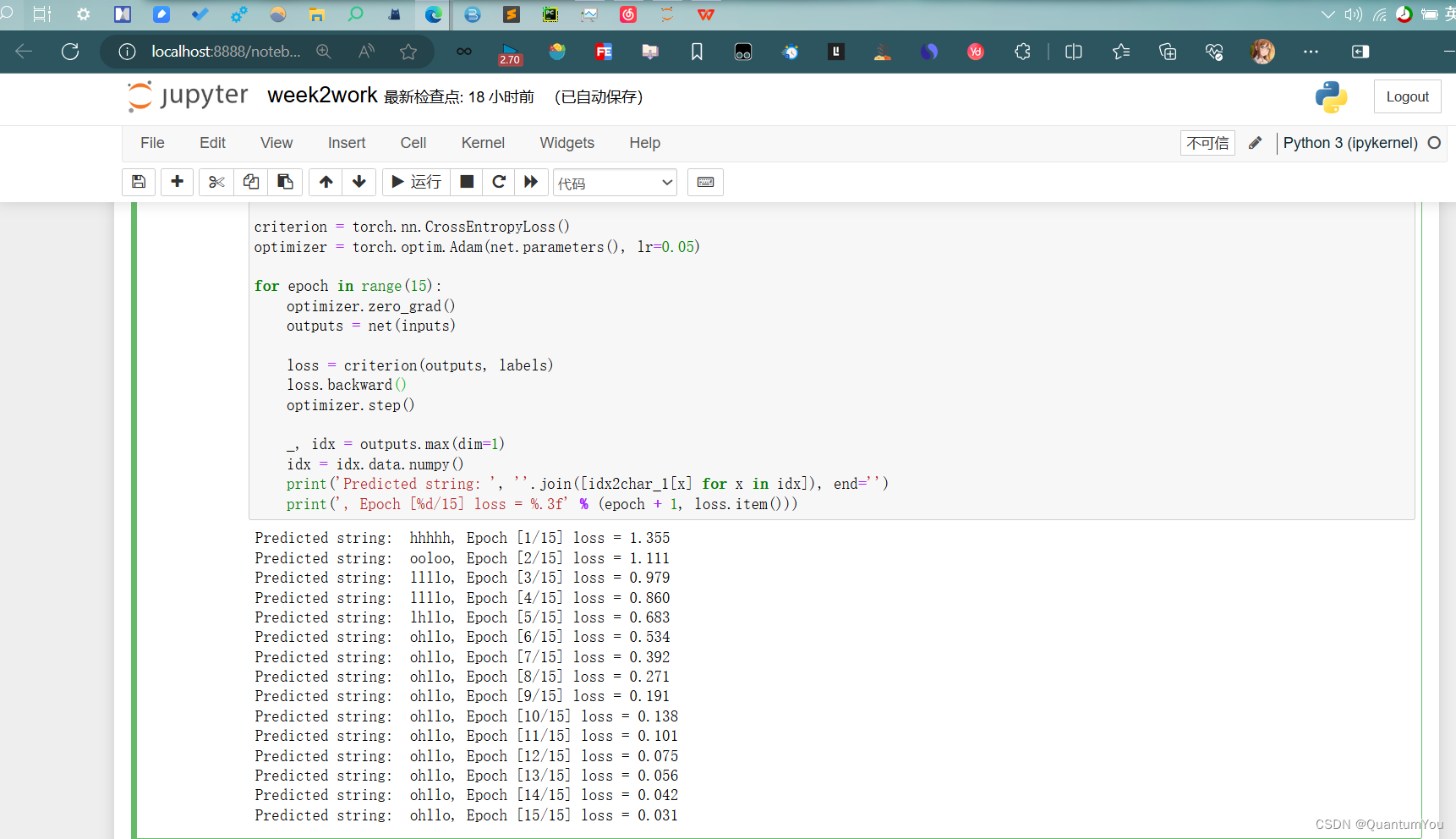Copy selected cells icon
The width and height of the screenshot is (1456, 839).
pyautogui.click(x=251, y=182)
